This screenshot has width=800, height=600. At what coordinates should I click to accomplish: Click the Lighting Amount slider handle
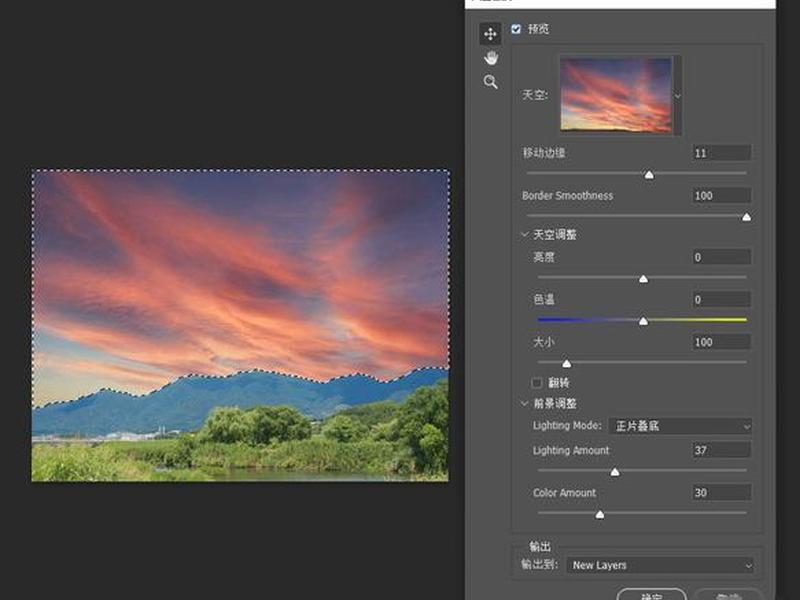click(615, 472)
